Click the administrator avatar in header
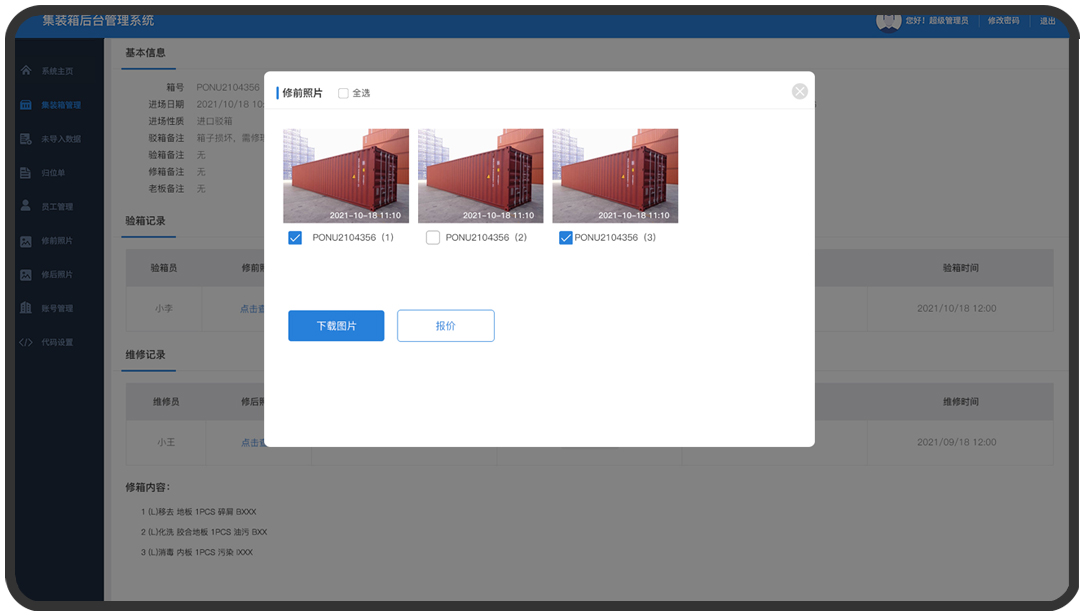The height and width of the screenshot is (615, 1084). pos(888,20)
